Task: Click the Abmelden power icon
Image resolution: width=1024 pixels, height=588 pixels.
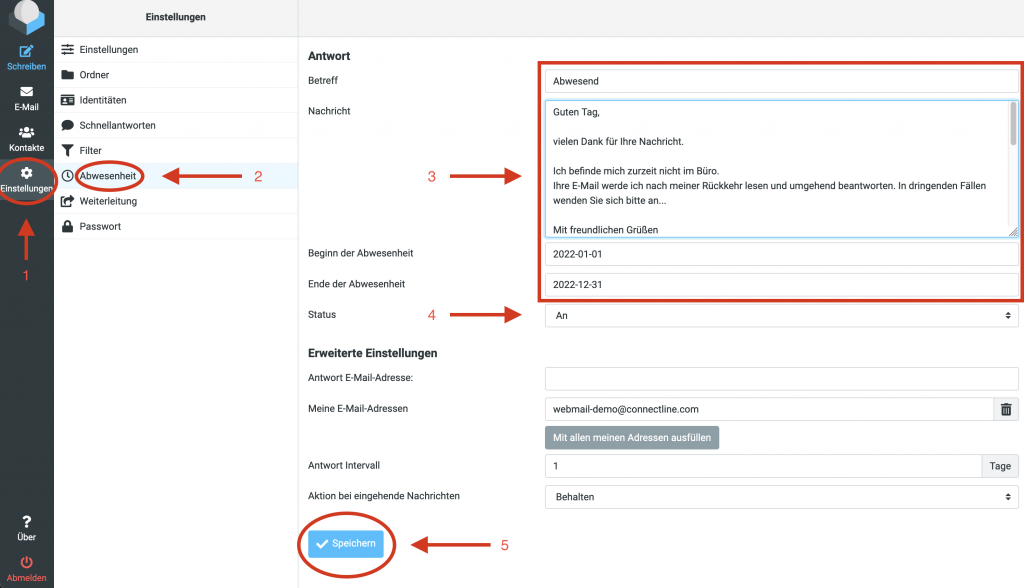Action: (x=26, y=563)
